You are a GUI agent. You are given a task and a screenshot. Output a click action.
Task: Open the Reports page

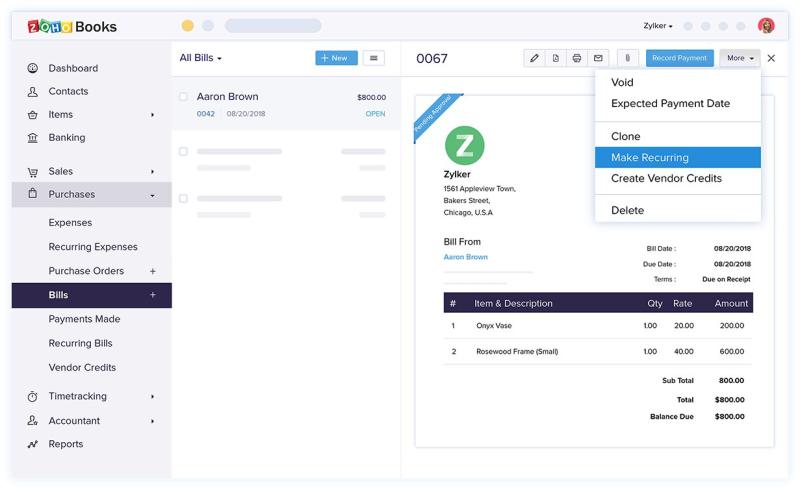(66, 444)
